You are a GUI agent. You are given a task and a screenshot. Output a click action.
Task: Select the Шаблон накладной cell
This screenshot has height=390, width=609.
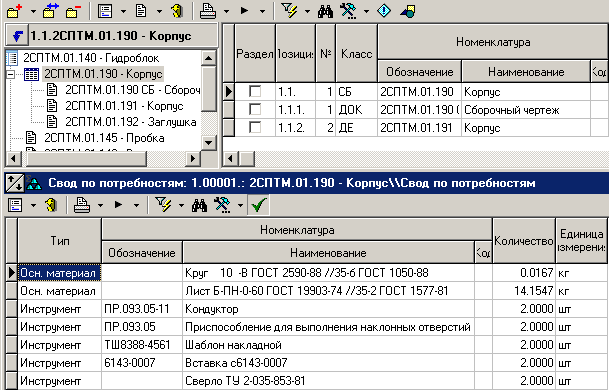(328, 345)
